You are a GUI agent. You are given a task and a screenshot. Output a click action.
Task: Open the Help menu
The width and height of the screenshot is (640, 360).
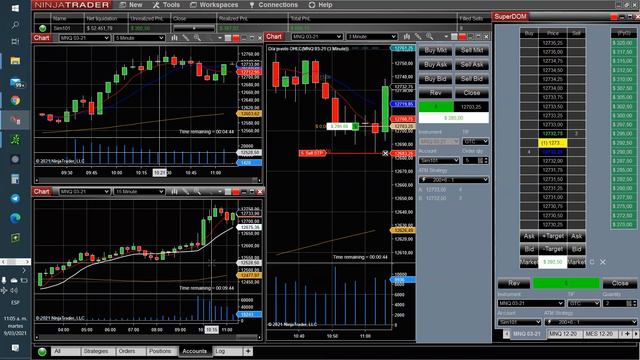pyautogui.click(x=320, y=5)
